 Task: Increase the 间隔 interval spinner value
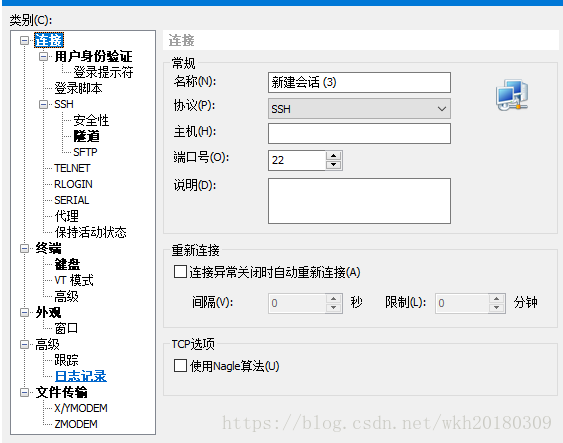[334, 299]
